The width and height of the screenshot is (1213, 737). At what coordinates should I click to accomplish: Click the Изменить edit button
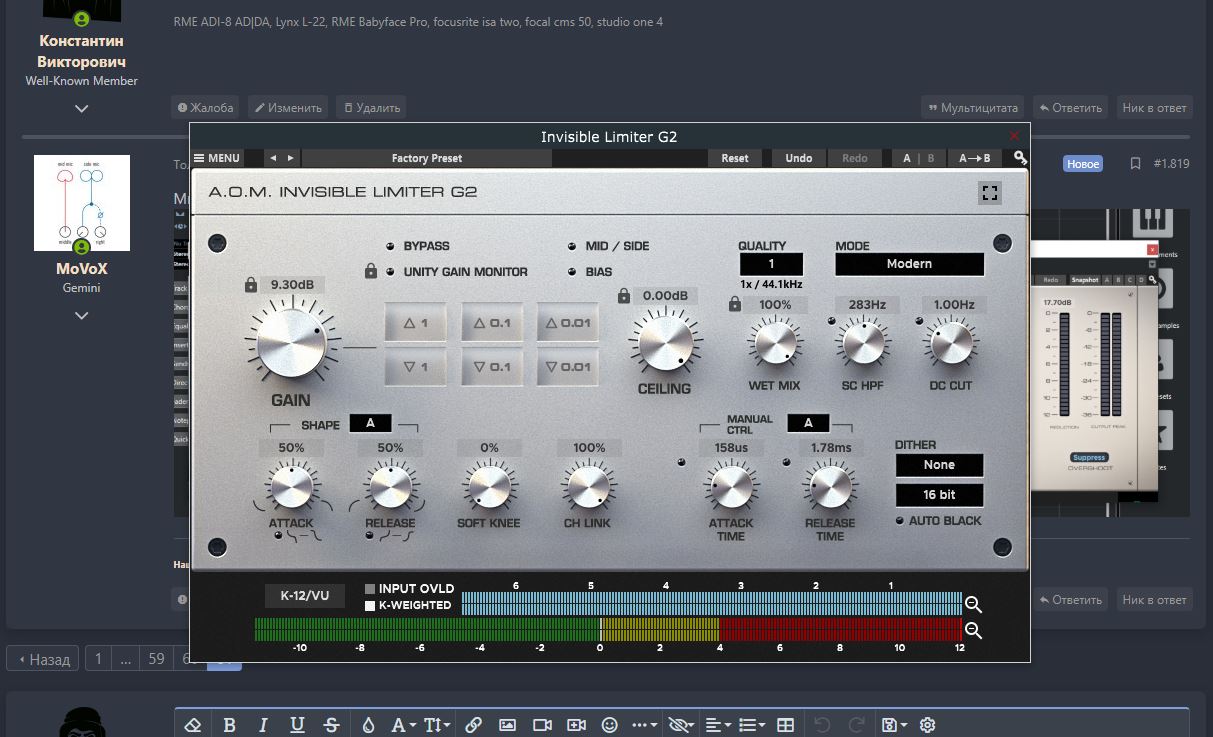287,107
